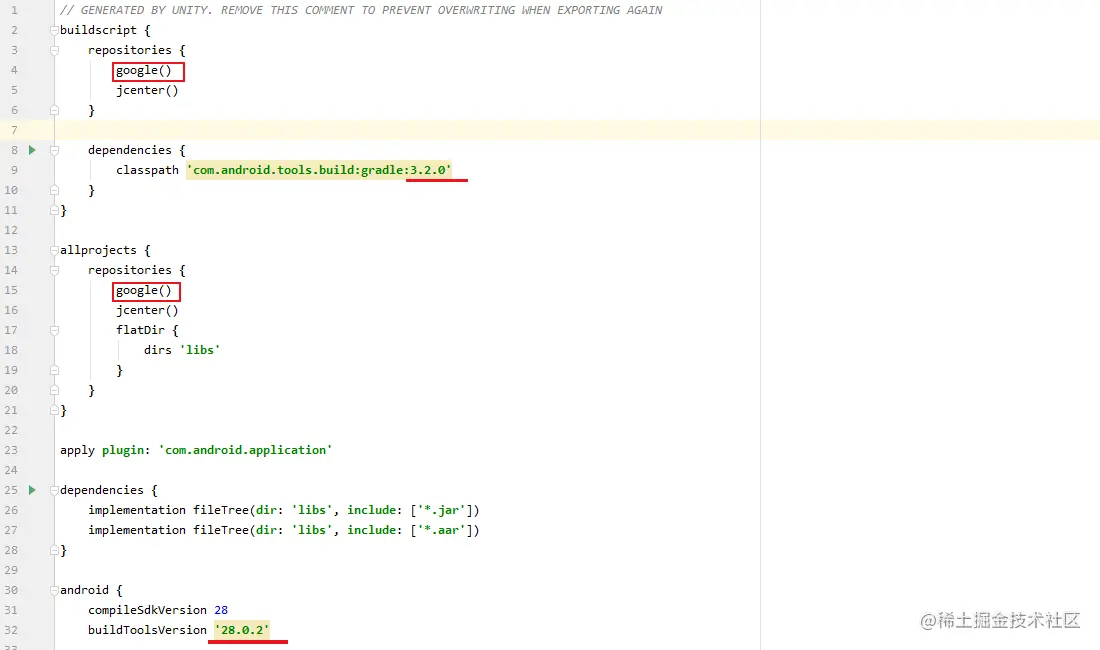Click repositories on line 3

tap(130, 50)
